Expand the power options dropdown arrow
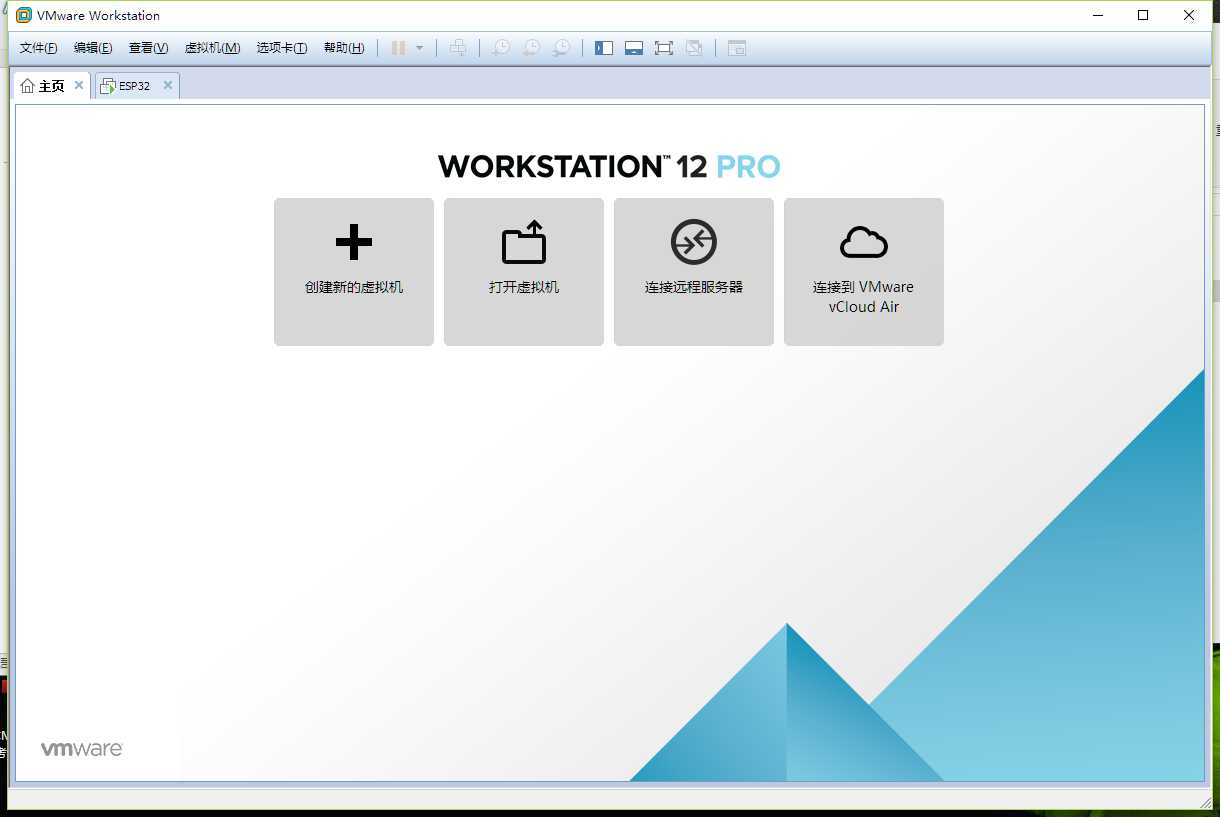Screen dimensions: 1220x817 tap(420, 48)
